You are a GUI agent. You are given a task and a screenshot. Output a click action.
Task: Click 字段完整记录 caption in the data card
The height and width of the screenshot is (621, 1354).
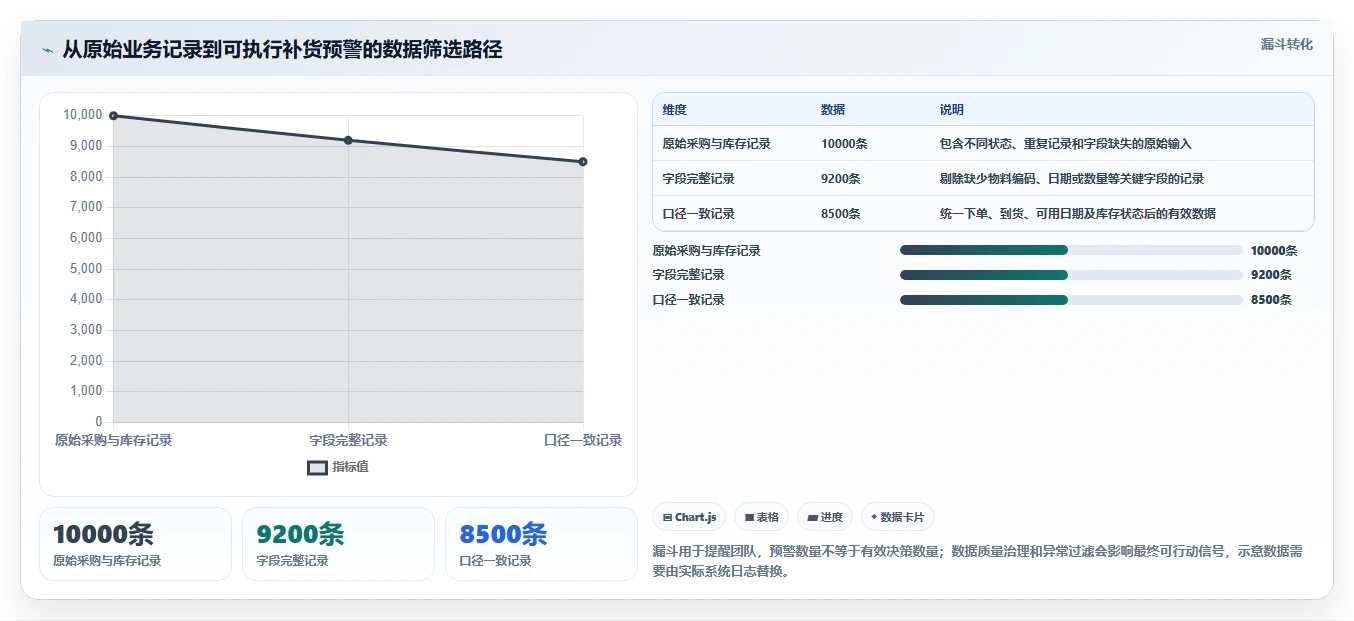point(292,561)
